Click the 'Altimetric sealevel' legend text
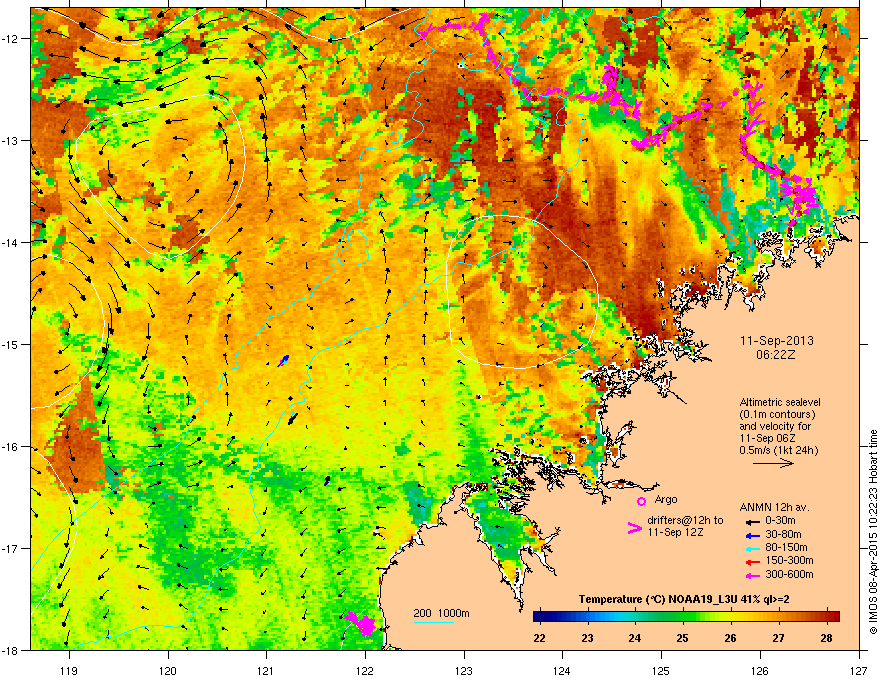Screen dimensions: 880x680 [x=780, y=402]
